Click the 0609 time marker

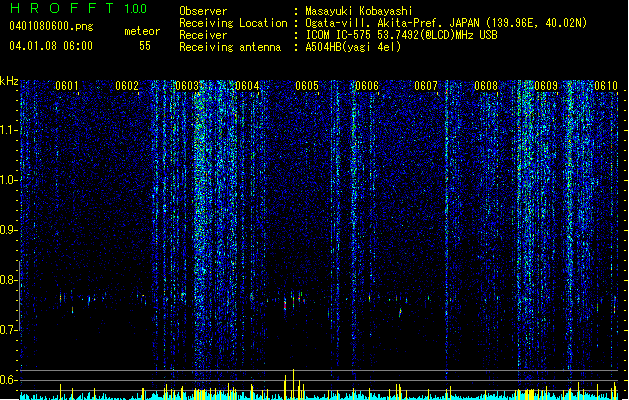546,85
